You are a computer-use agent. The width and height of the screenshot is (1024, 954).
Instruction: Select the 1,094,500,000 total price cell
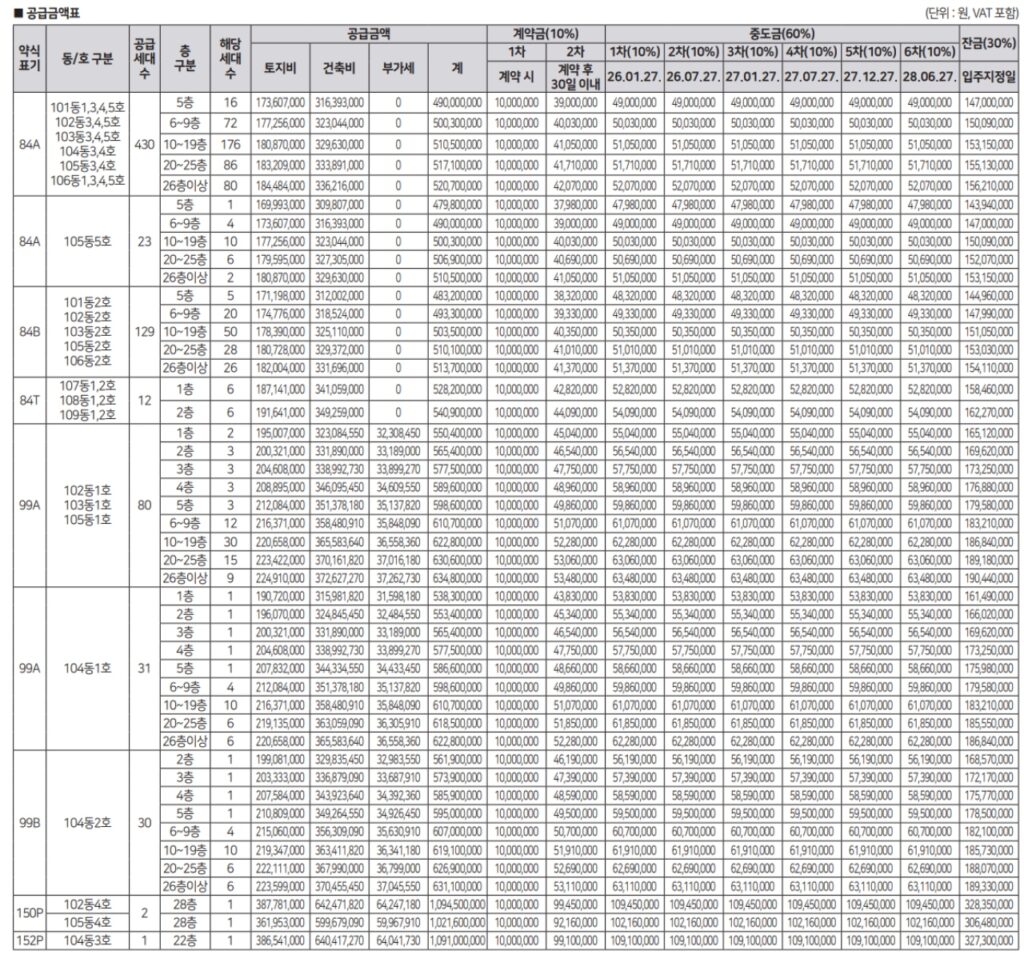click(457, 903)
